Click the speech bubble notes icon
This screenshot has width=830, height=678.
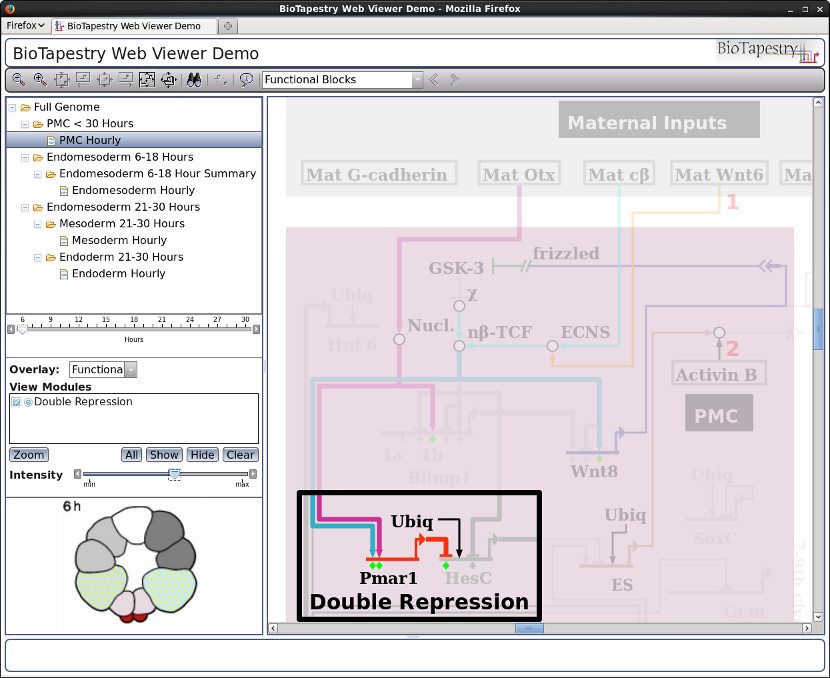pyautogui.click(x=246, y=80)
